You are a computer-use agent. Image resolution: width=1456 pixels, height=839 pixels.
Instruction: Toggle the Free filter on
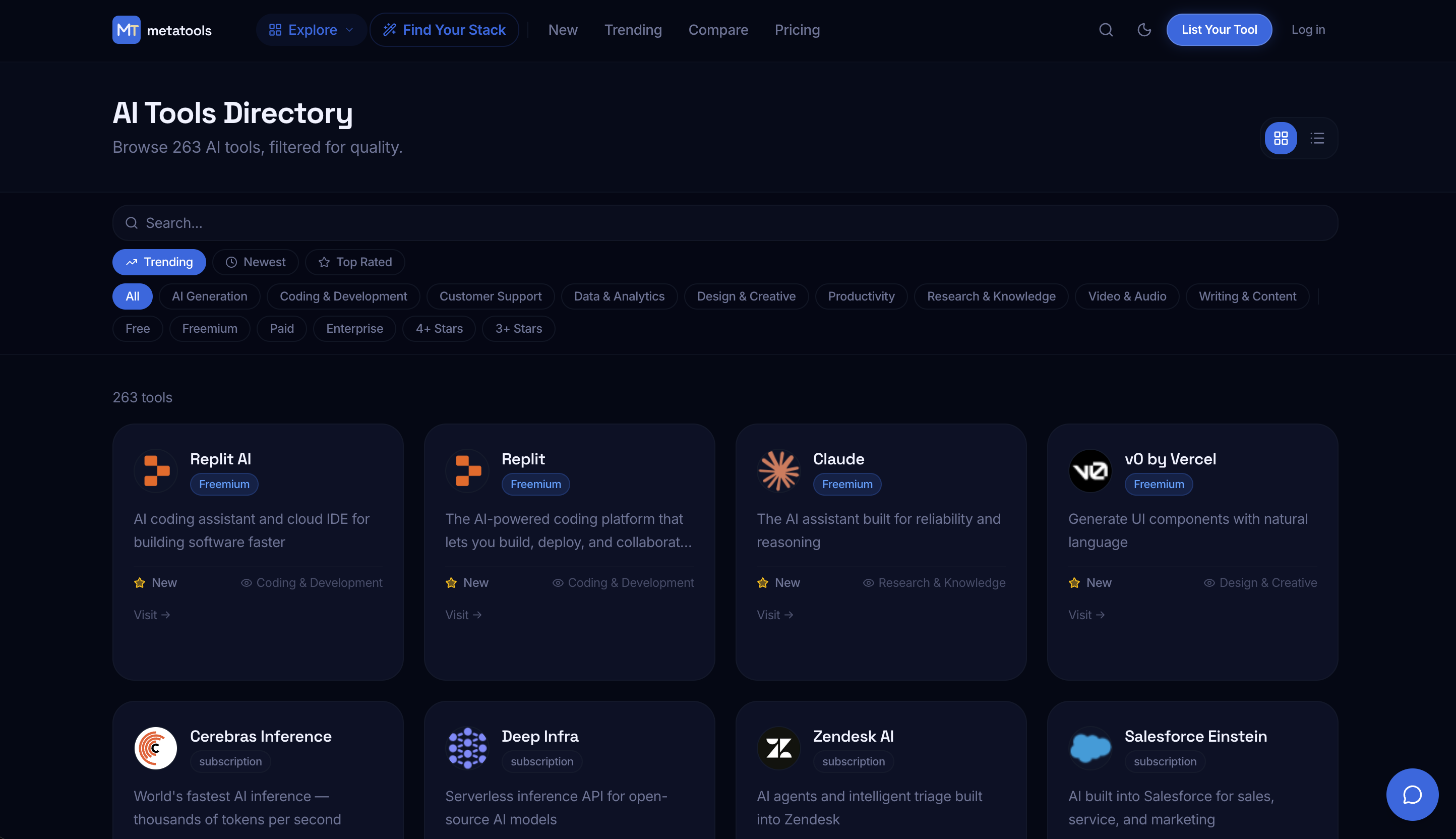pos(137,328)
